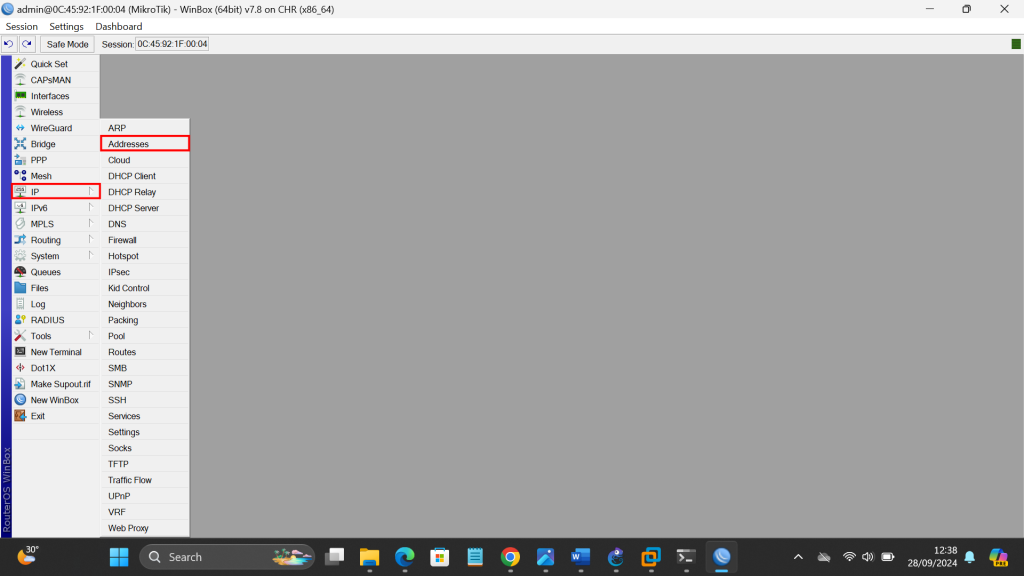Screen dimensions: 1024x576
Task: Select Firewall in the IP submenu
Action: coord(122,240)
